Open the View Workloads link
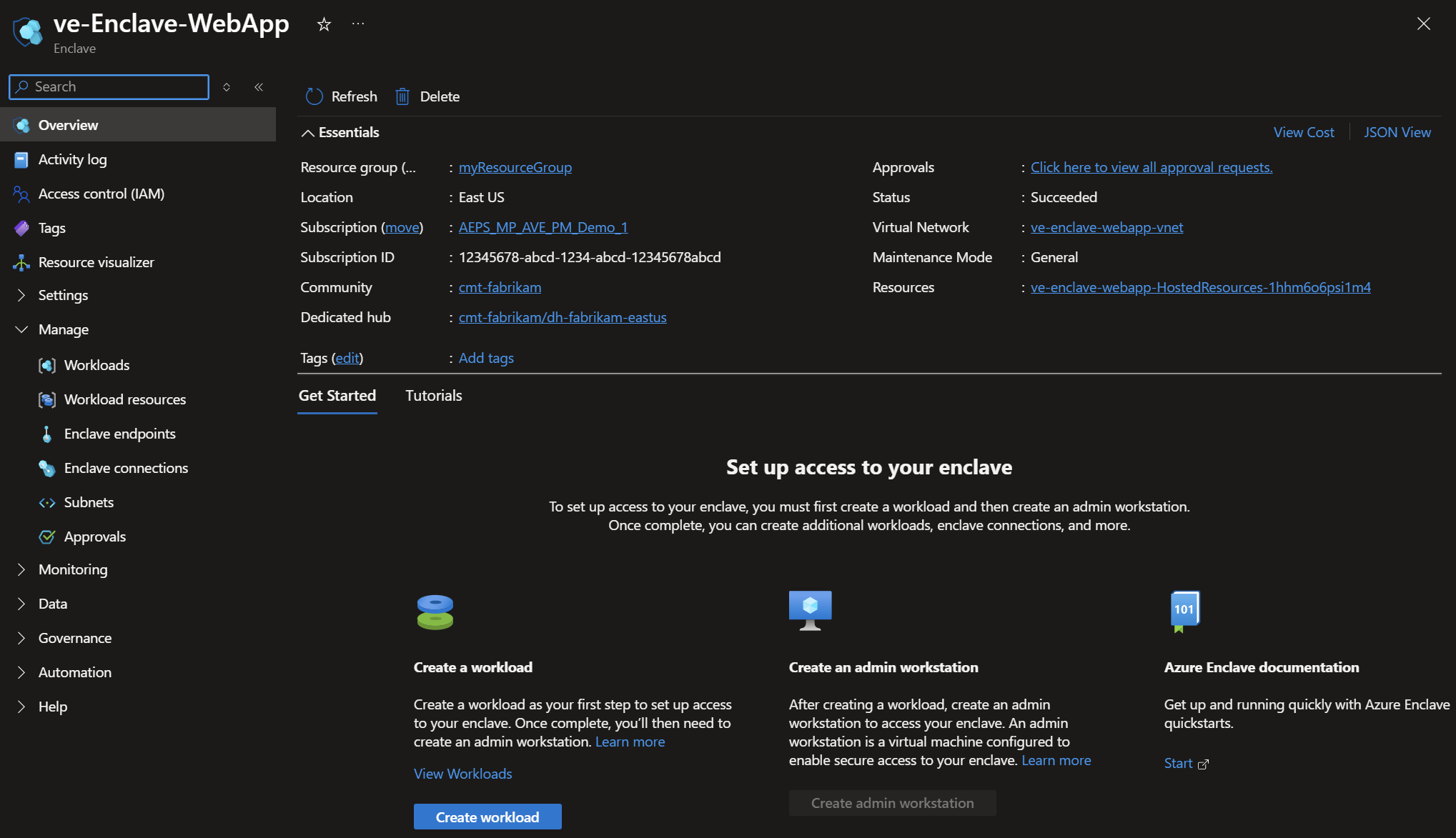Screen dimensions: 1456x838 point(463,774)
